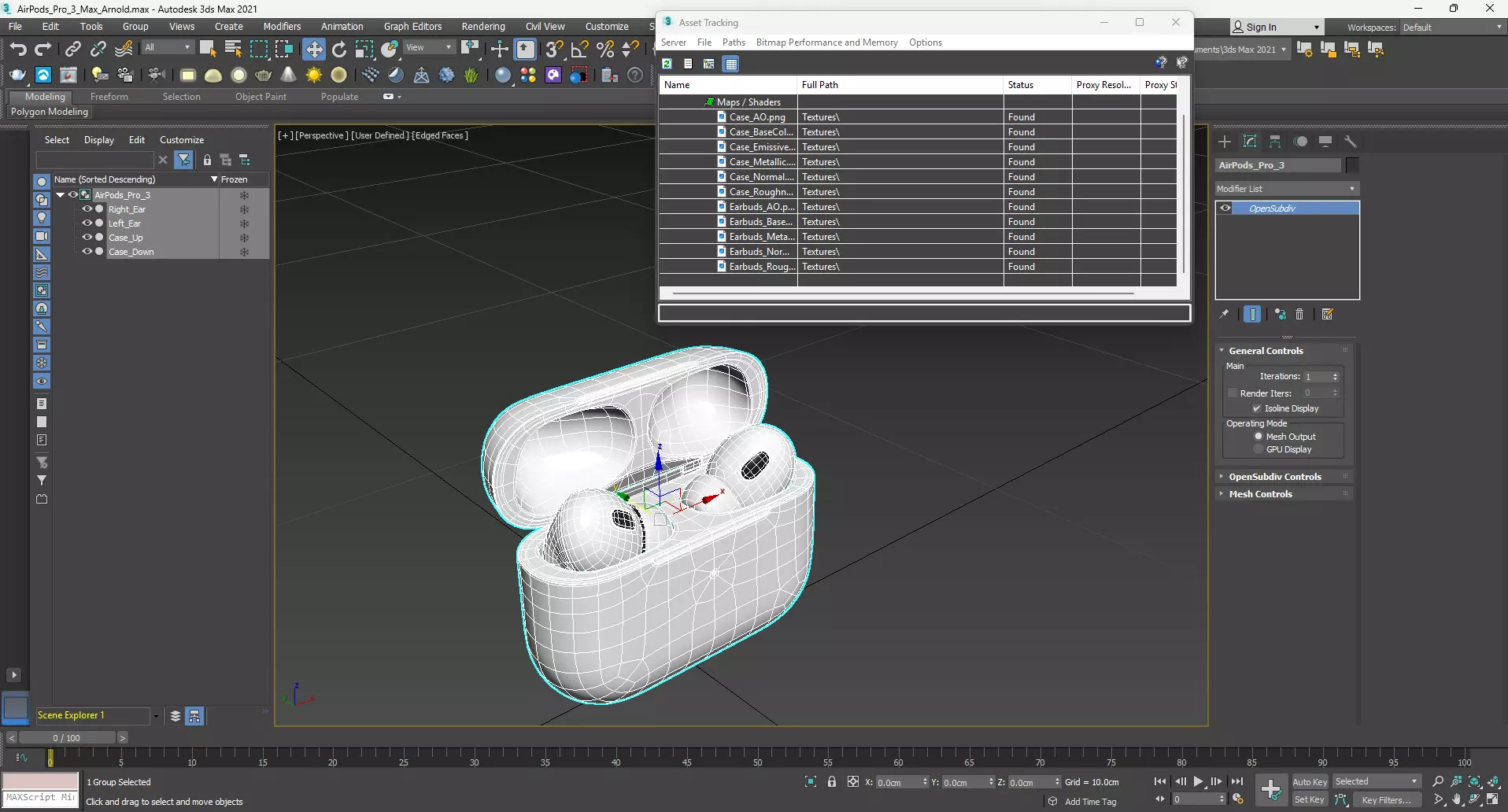Click the Scene Explorer search field
This screenshot has width=1508, height=812.
click(x=94, y=160)
